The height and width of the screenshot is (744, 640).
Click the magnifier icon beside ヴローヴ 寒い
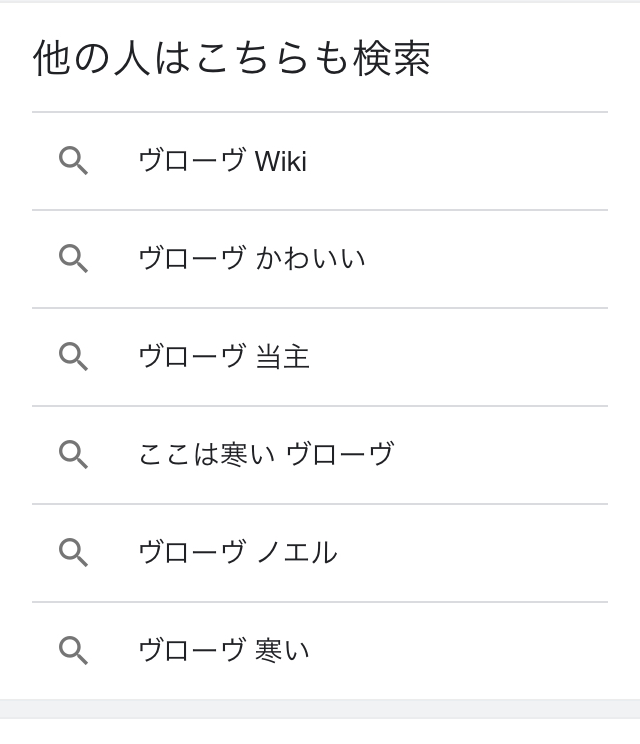(73, 651)
